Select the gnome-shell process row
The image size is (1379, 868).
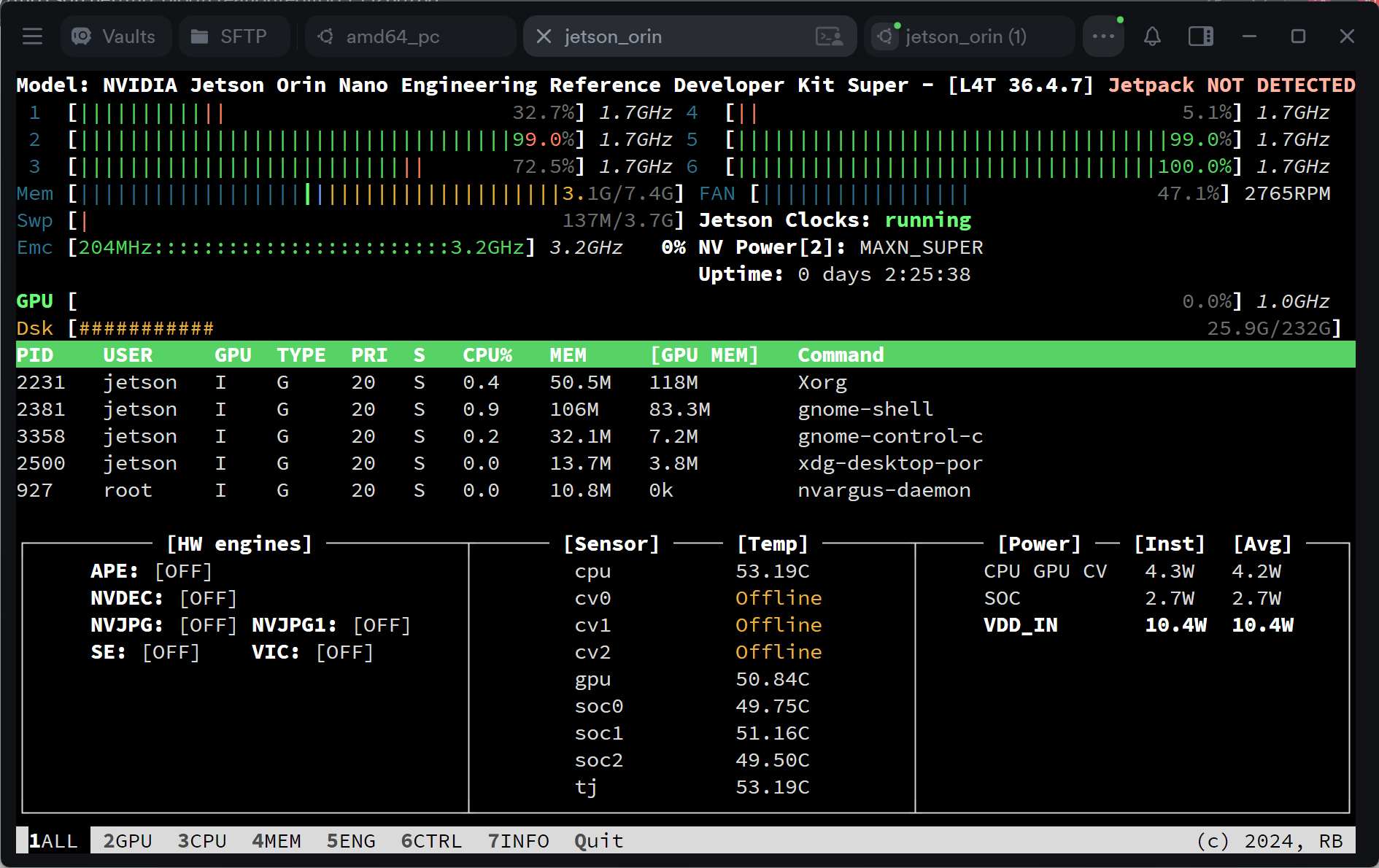(x=686, y=409)
